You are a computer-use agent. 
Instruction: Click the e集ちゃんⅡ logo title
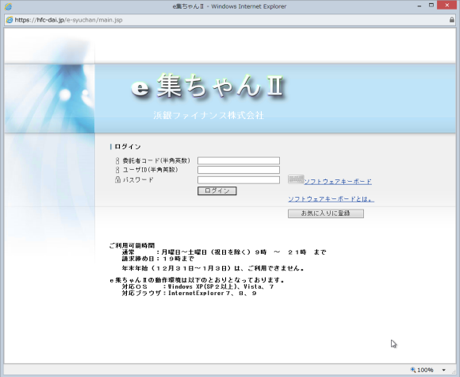point(208,86)
